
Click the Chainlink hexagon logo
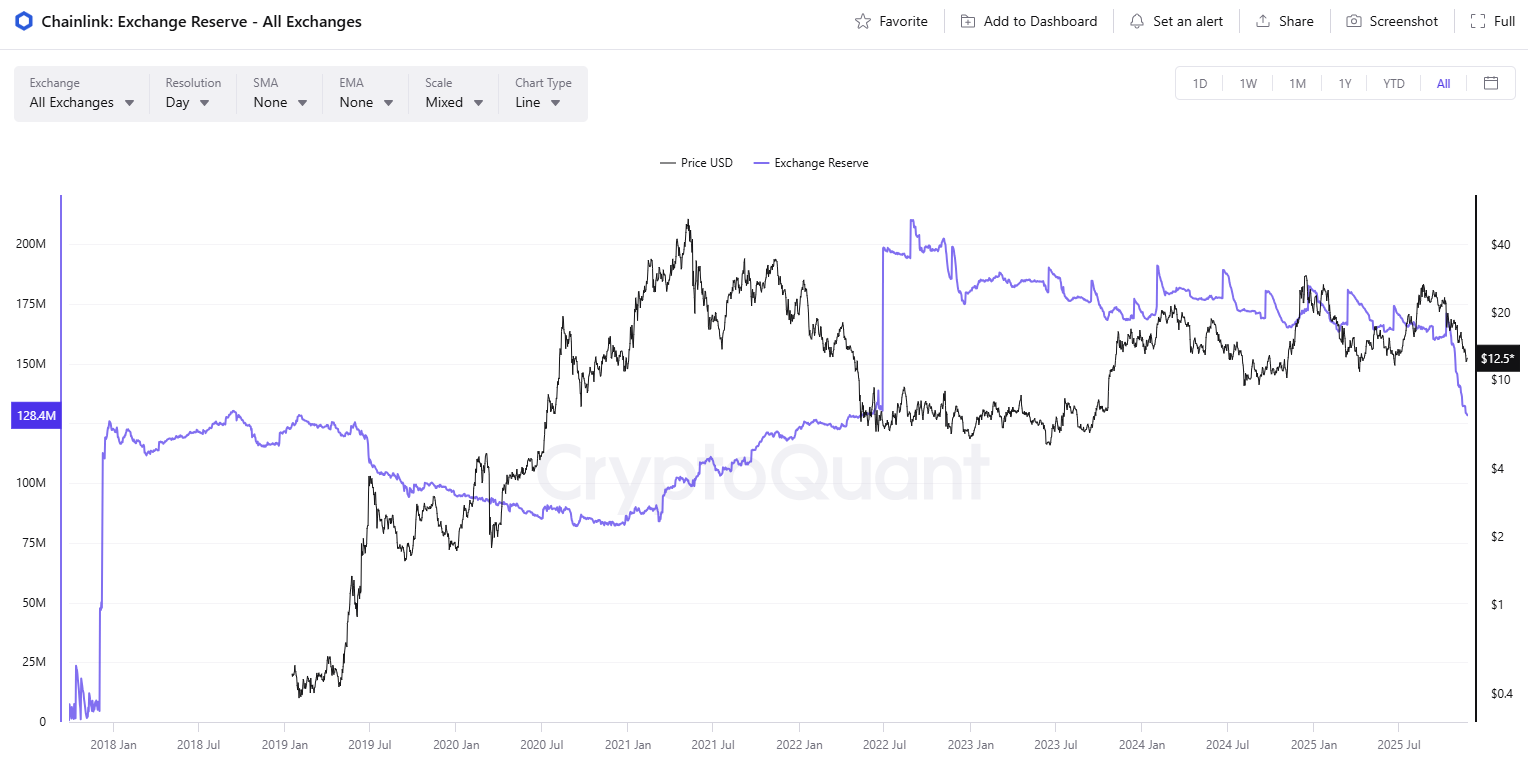tap(22, 20)
